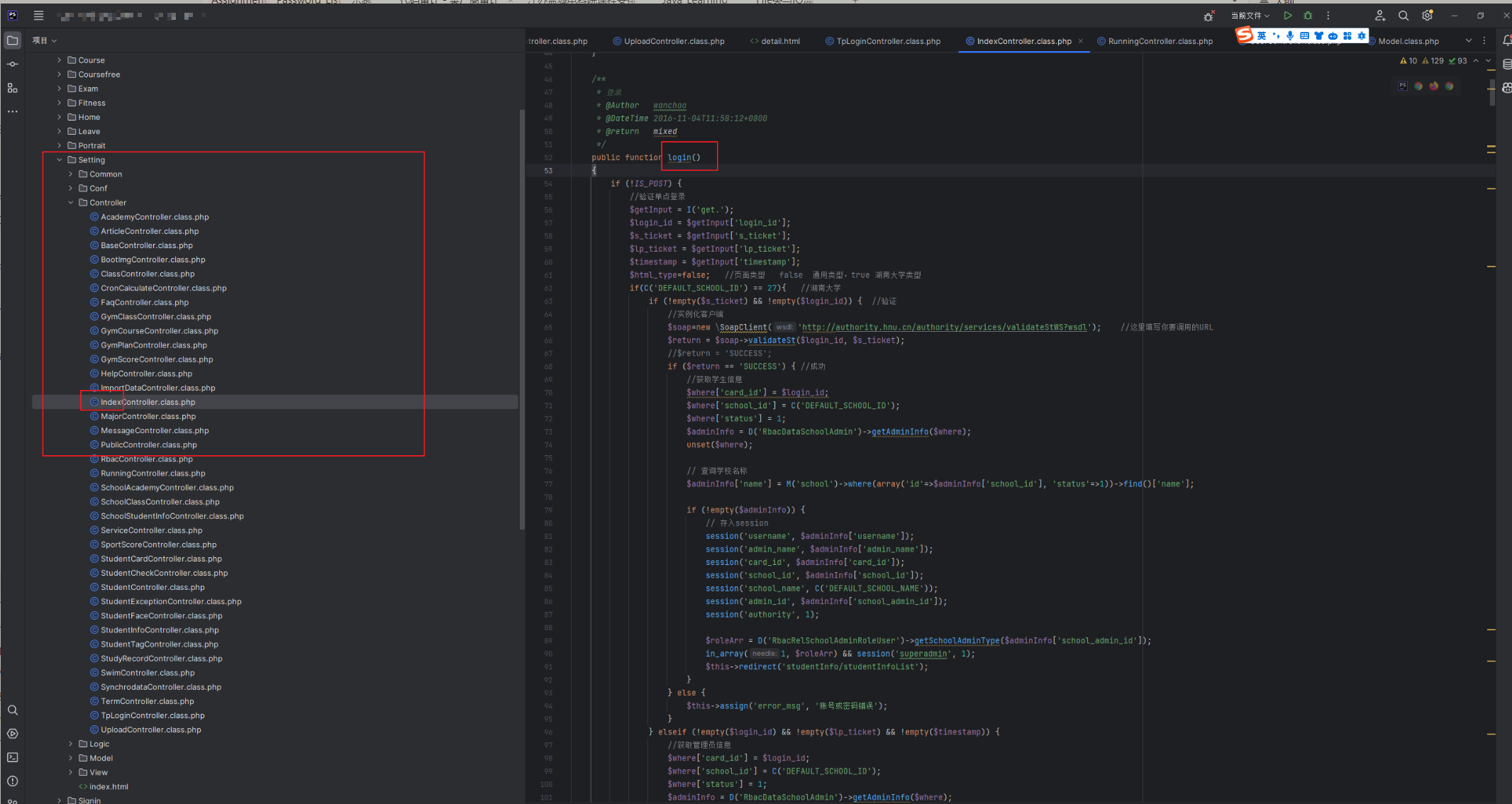Open Sogou soft keyboard icon
This screenshot has height=804, width=1512.
click(1304, 35)
